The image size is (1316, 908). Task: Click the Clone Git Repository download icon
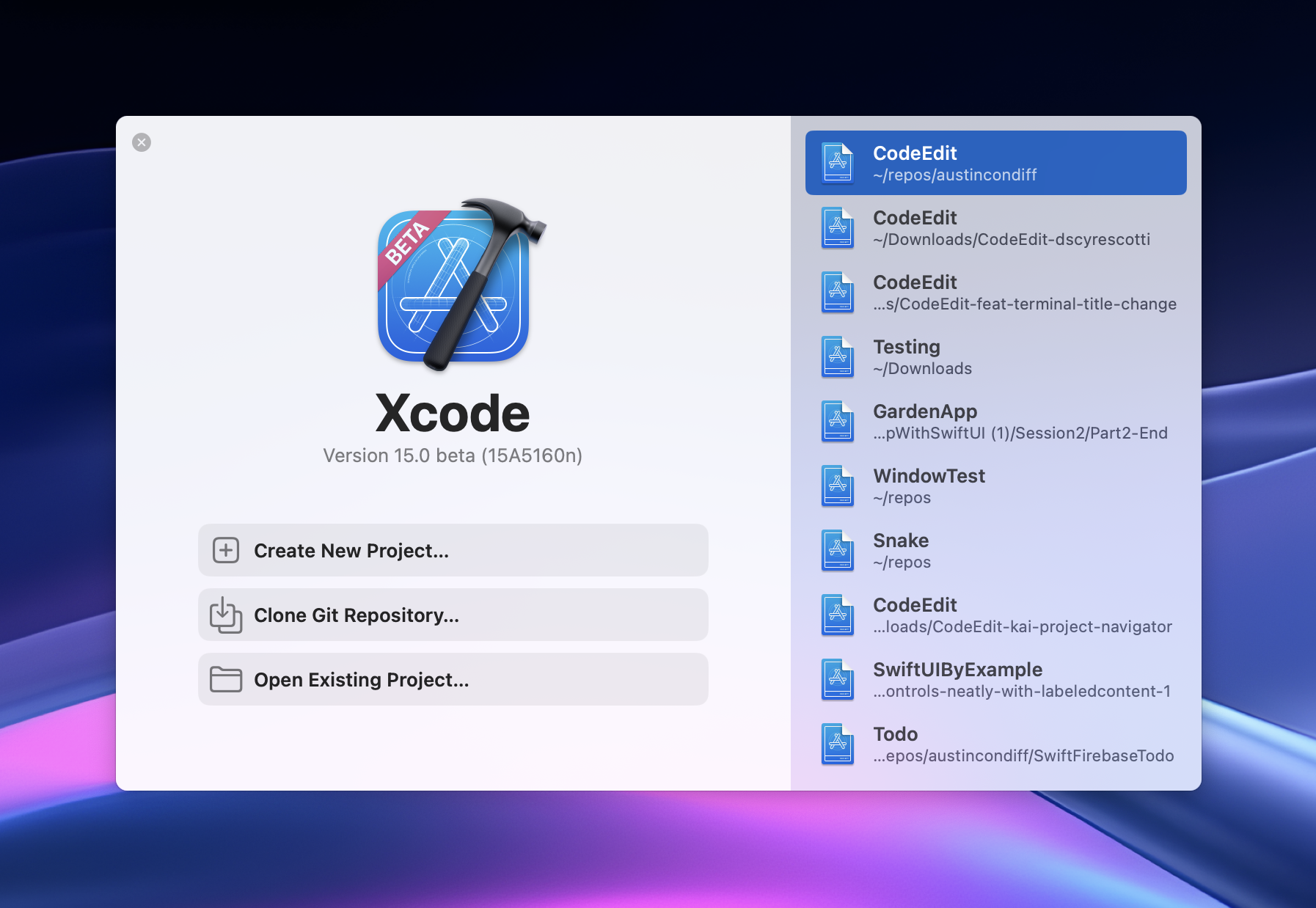click(226, 615)
